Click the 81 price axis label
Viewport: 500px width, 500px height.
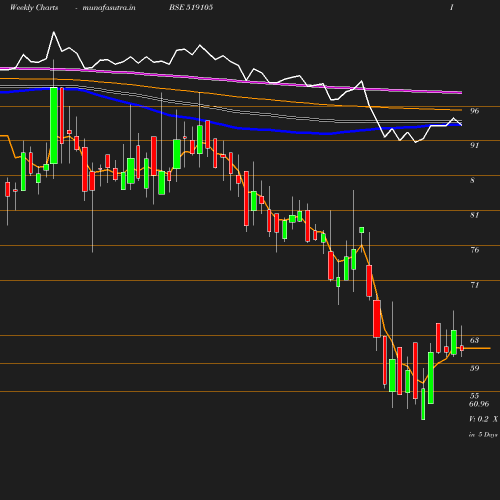[x=475, y=215]
